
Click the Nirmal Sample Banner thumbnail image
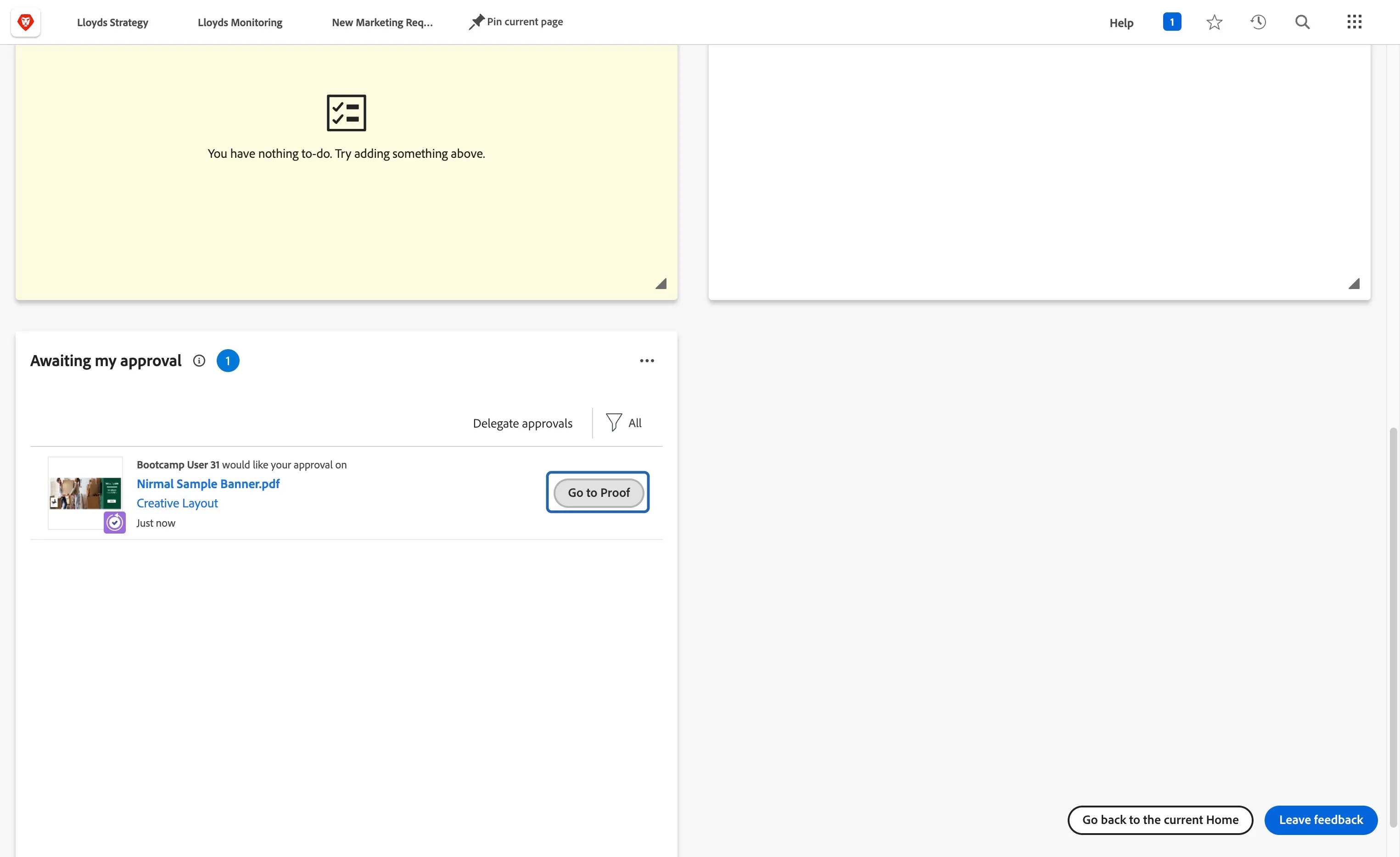[85, 493]
